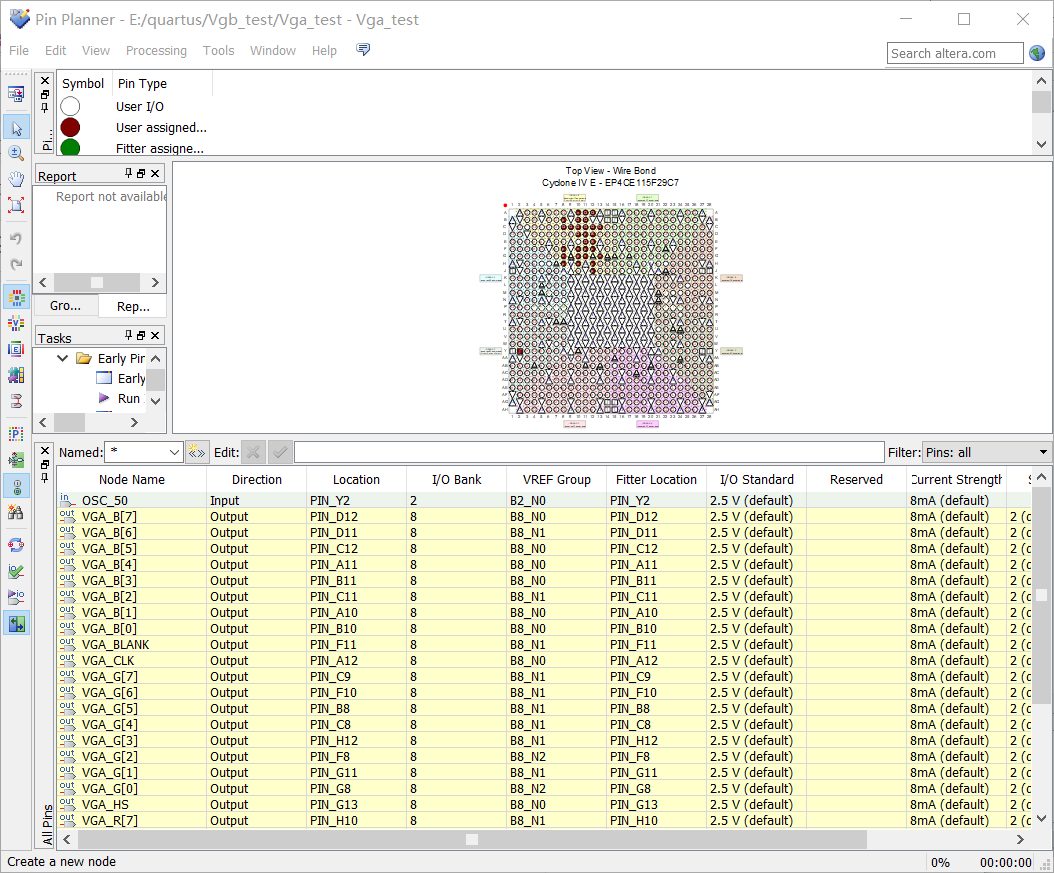This screenshot has width=1054, height=873.
Task: Click the topmost side-toolbar window icon
Action: click(x=16, y=94)
